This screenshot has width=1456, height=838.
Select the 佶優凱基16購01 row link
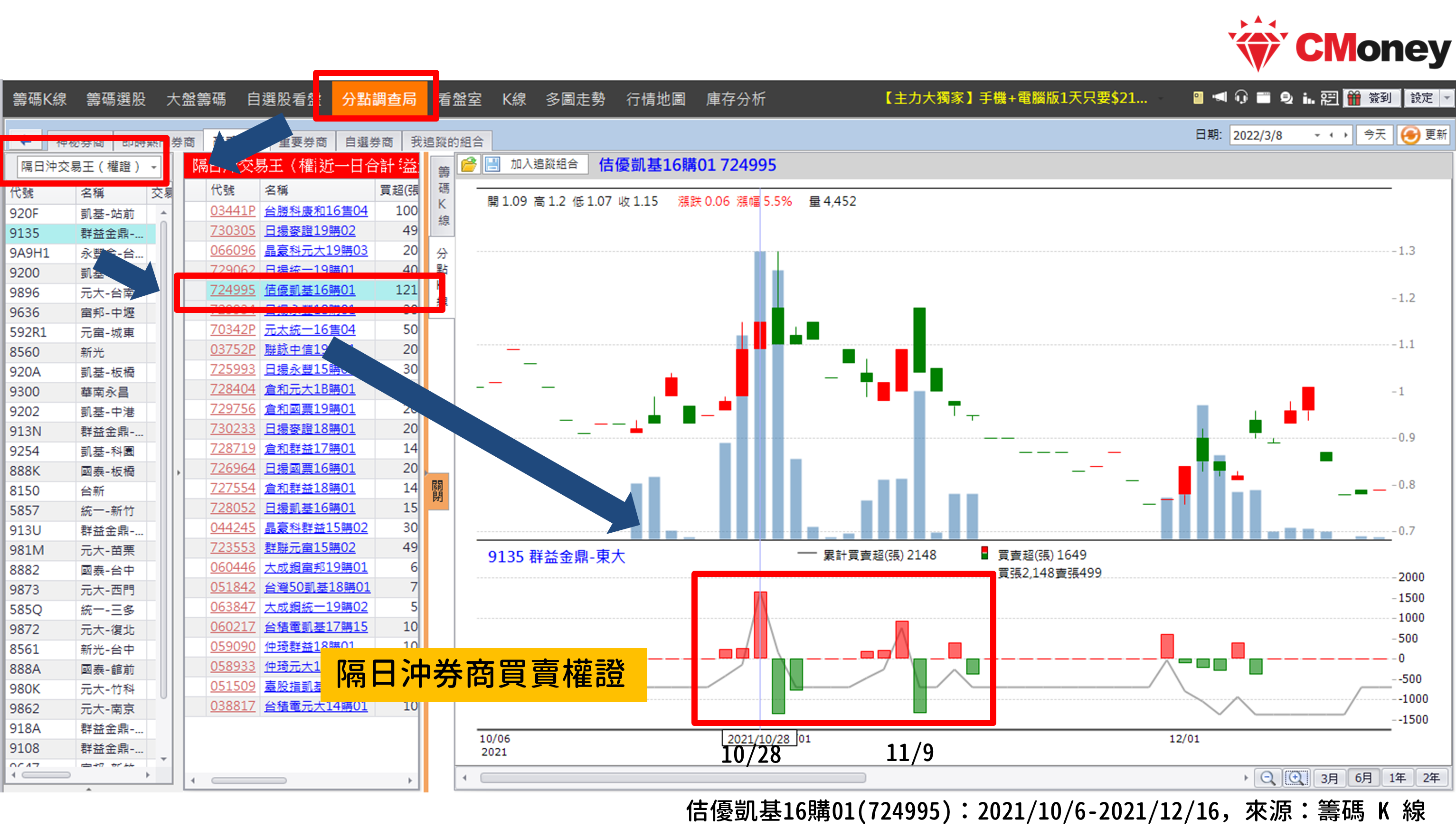pos(310,290)
